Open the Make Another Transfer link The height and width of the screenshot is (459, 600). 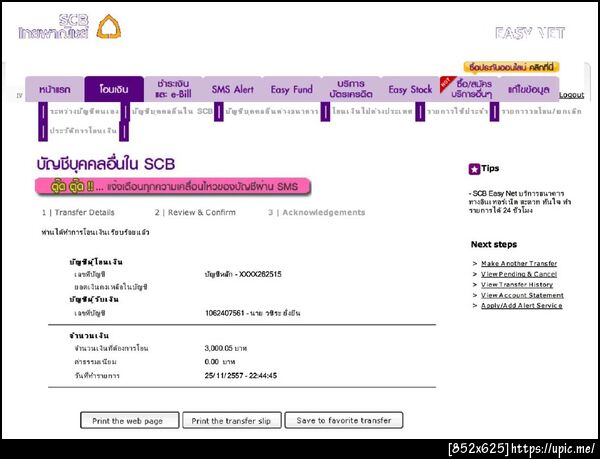pyautogui.click(x=519, y=264)
